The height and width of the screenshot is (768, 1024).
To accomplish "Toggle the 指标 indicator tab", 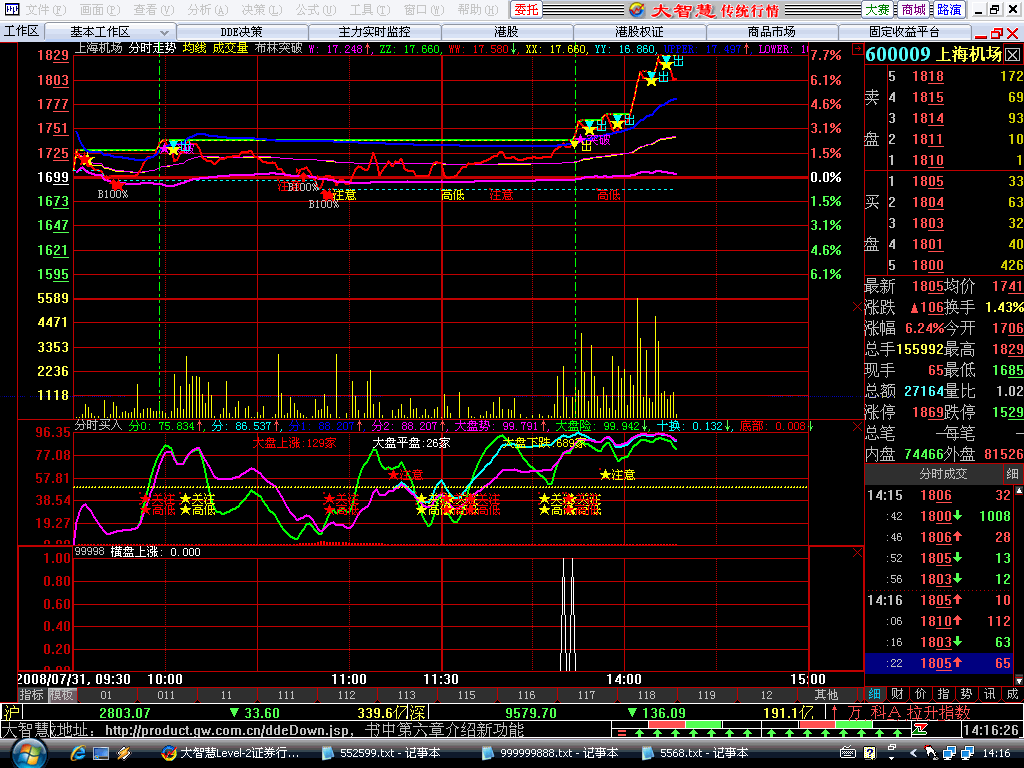I will [x=31, y=694].
